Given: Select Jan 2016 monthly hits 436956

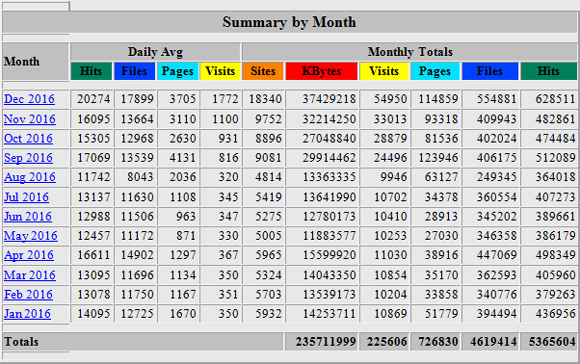Looking at the screenshot, I should [555, 314].
